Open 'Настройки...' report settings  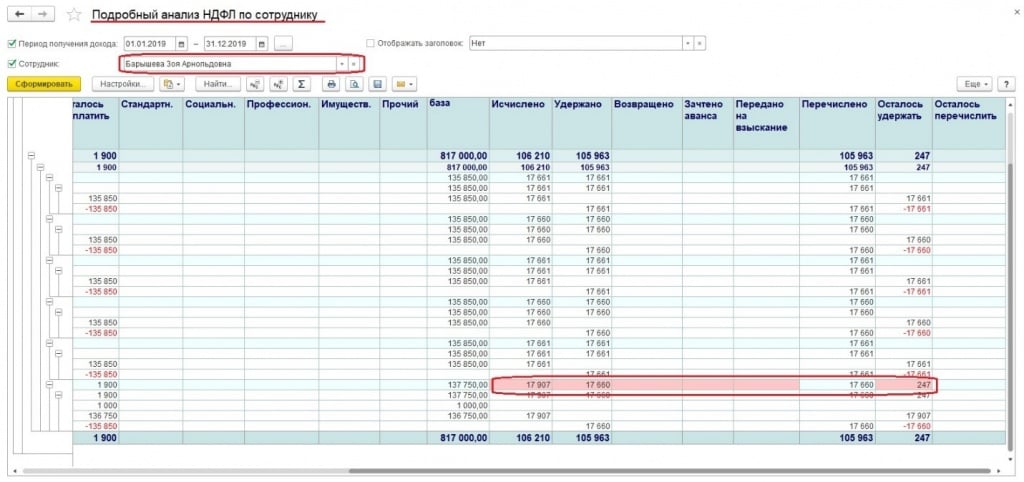pos(122,84)
